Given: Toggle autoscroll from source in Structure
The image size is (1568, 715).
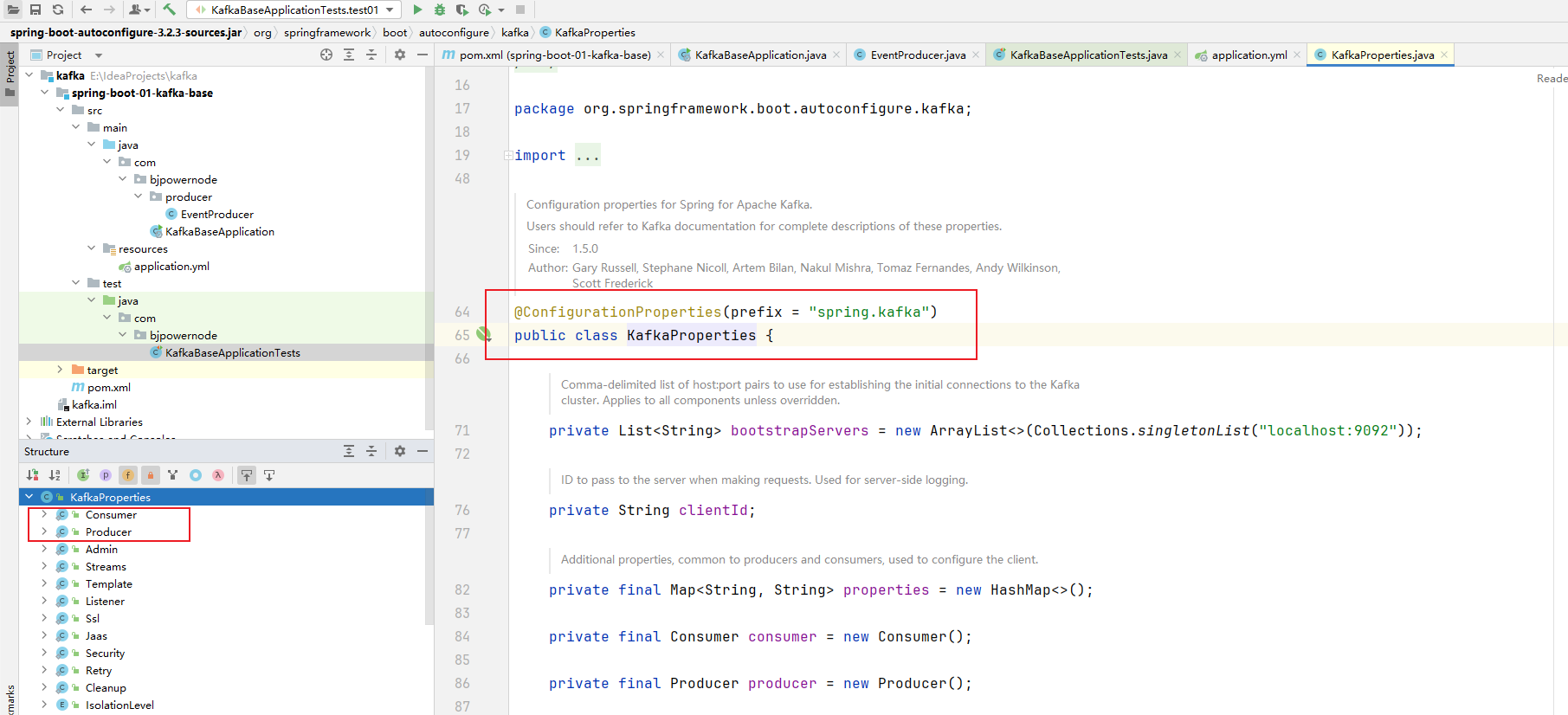Looking at the screenshot, I should [x=269, y=475].
